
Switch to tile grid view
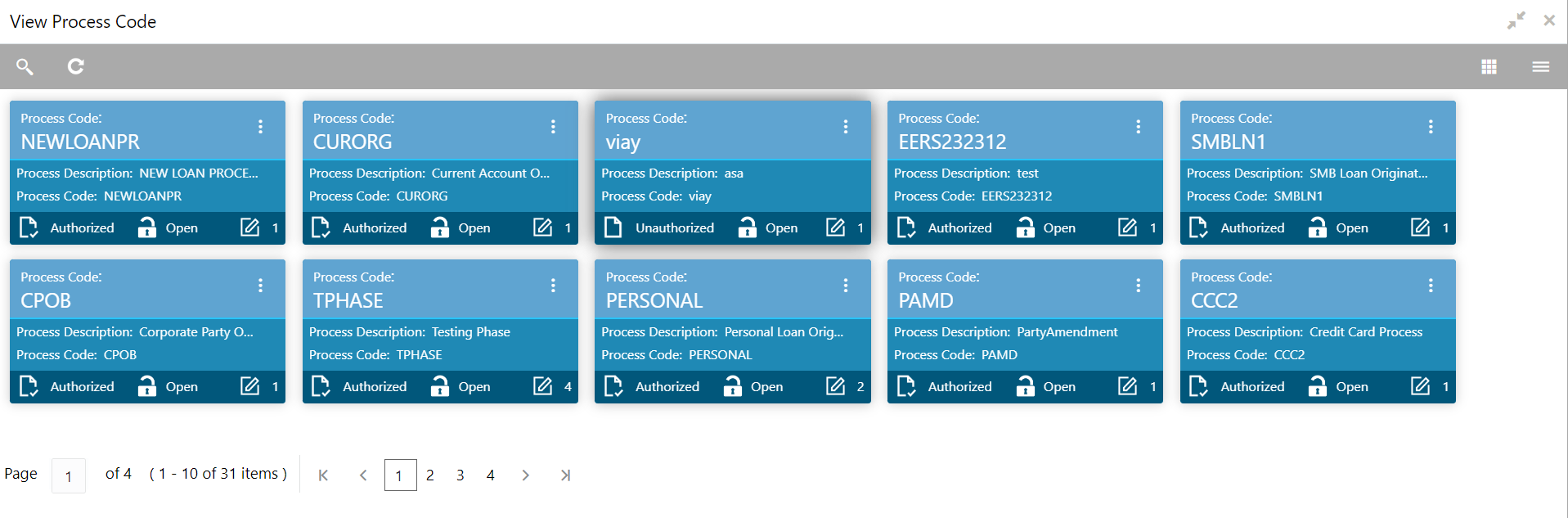[x=1489, y=66]
